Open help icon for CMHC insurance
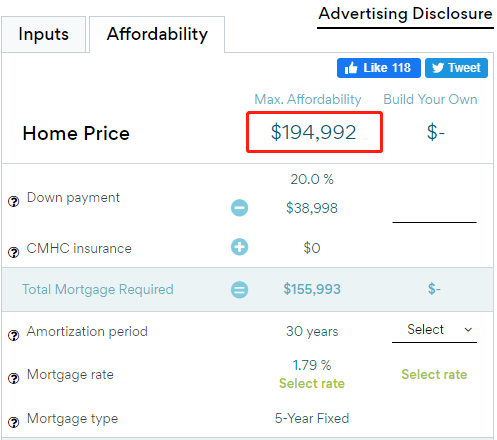 (14, 252)
